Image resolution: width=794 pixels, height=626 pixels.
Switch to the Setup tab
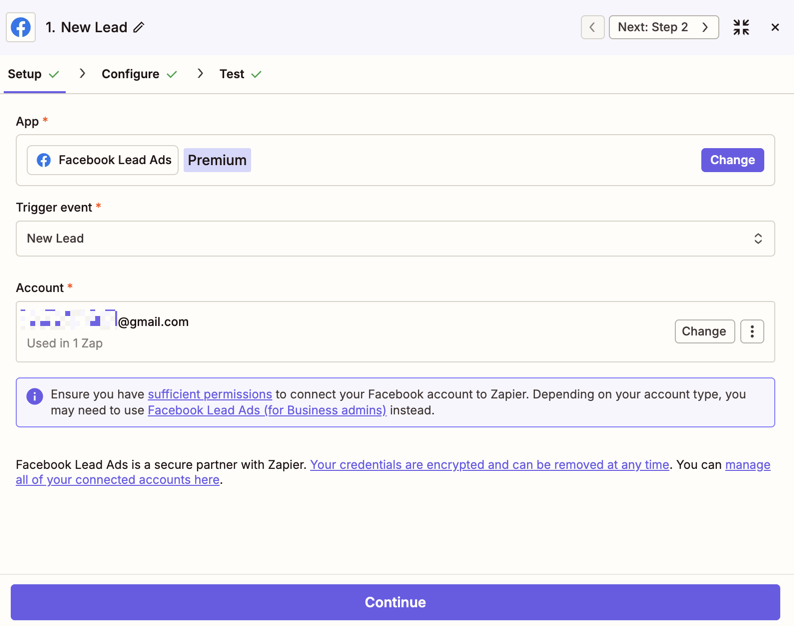click(34, 74)
